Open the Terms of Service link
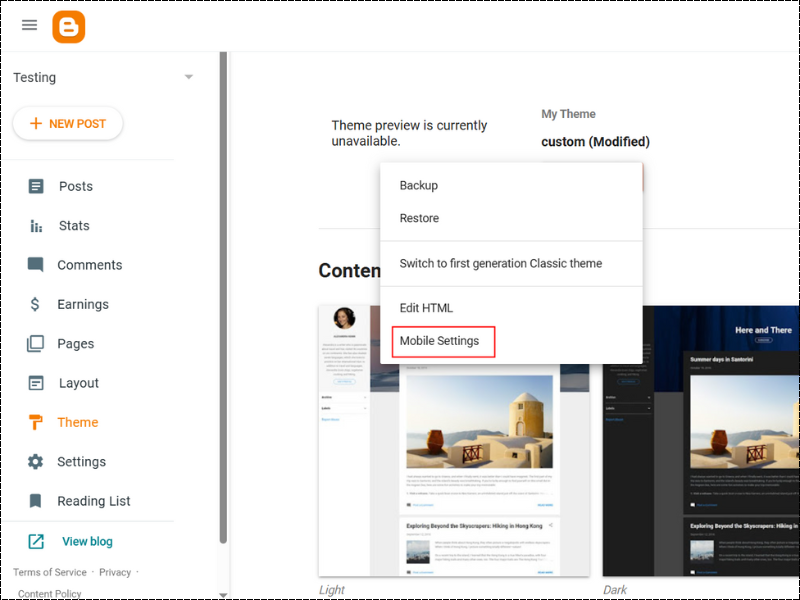The height and width of the screenshot is (600, 800). point(50,572)
